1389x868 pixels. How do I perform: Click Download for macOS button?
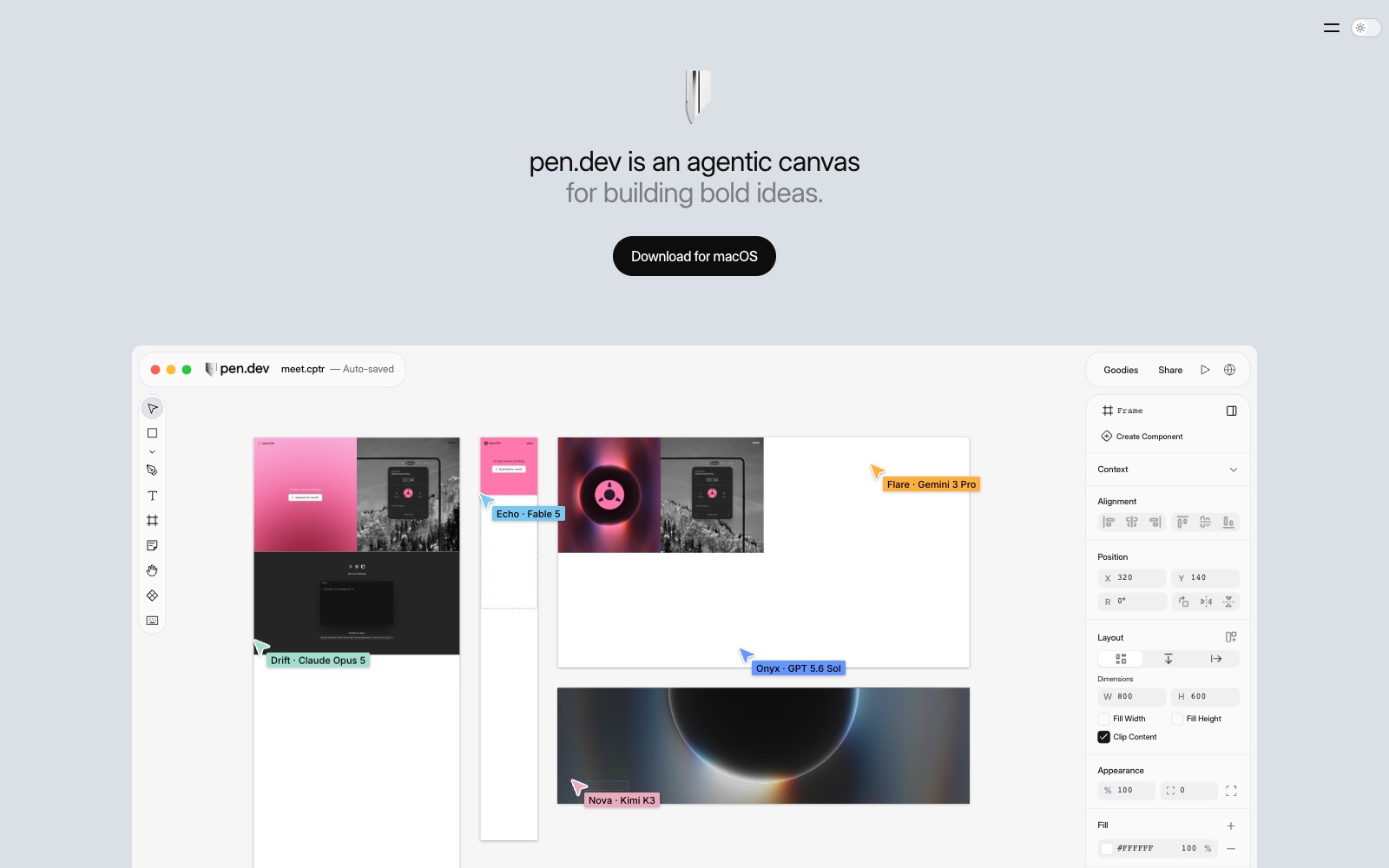click(x=694, y=256)
